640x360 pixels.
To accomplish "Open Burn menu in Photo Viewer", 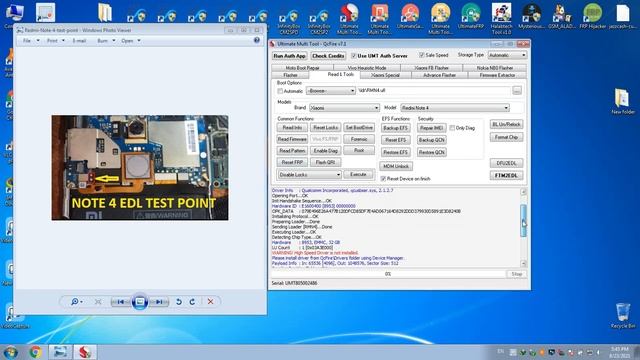I will click(x=106, y=41).
